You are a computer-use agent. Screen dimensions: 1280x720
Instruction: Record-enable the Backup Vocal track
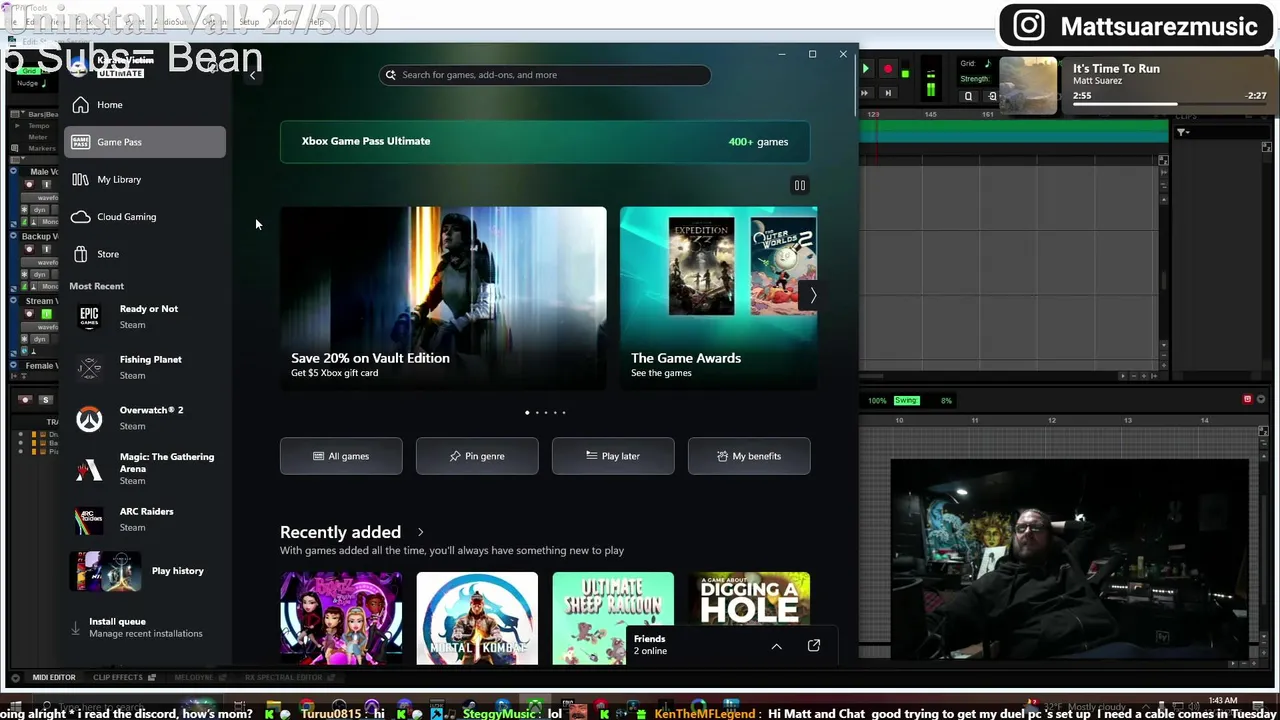click(29, 249)
